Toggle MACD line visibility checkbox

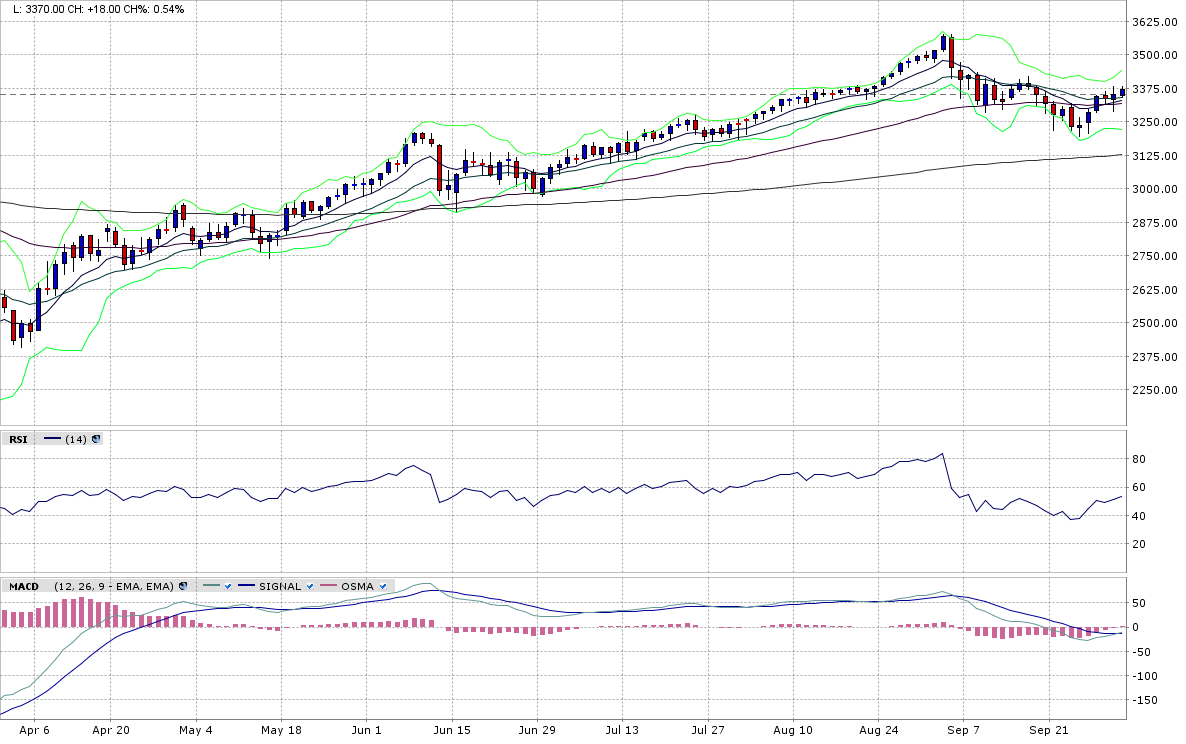coord(228,586)
